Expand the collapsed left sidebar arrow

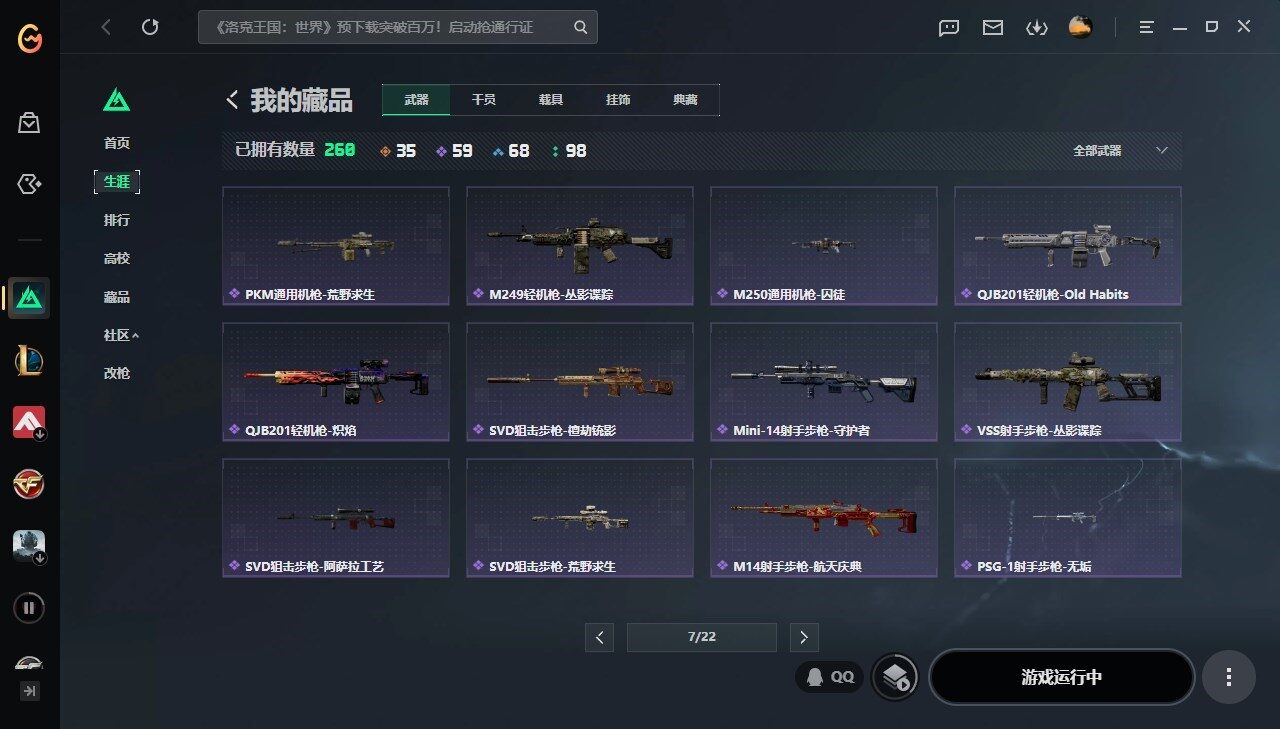tap(30, 691)
